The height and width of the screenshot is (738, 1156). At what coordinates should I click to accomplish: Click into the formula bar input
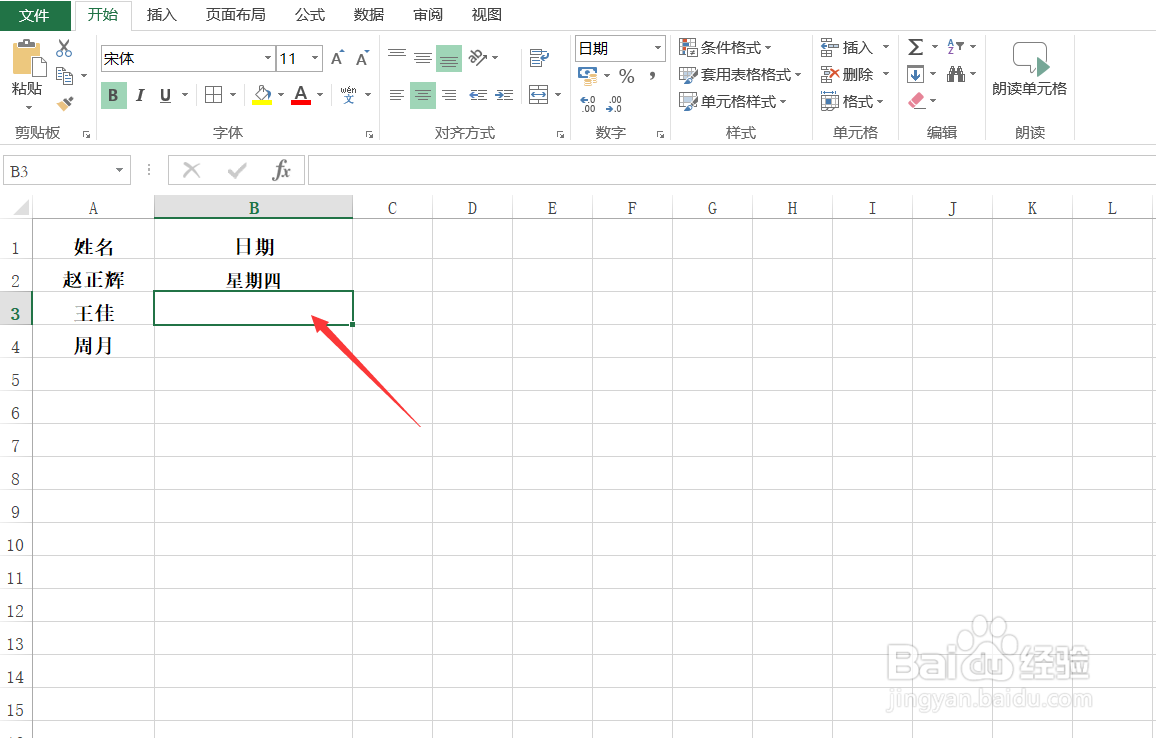pos(731,170)
